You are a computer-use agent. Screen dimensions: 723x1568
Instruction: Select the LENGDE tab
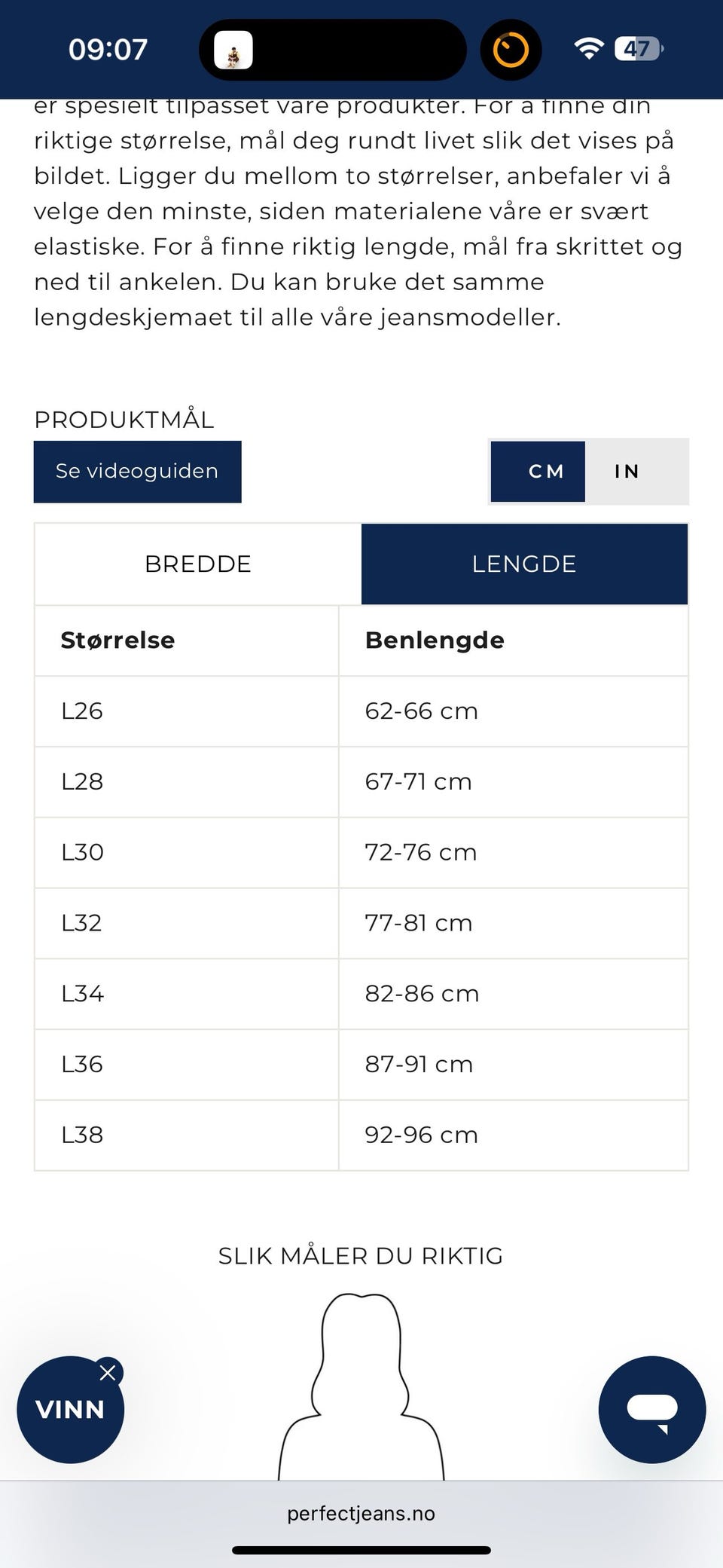click(x=525, y=563)
